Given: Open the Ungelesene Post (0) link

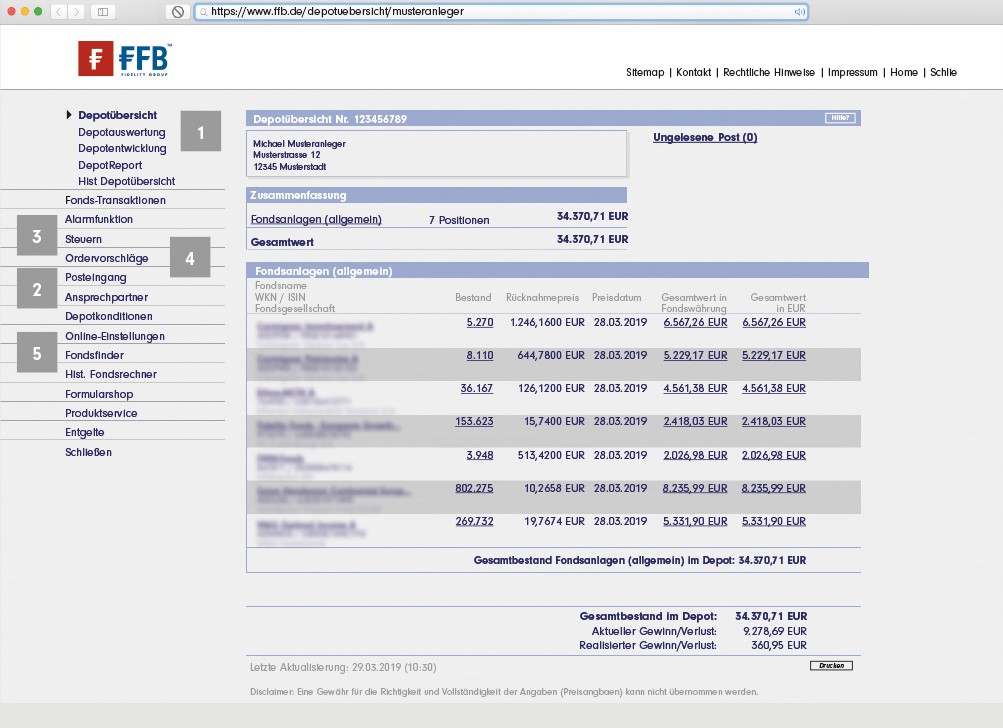Looking at the screenshot, I should click(704, 137).
